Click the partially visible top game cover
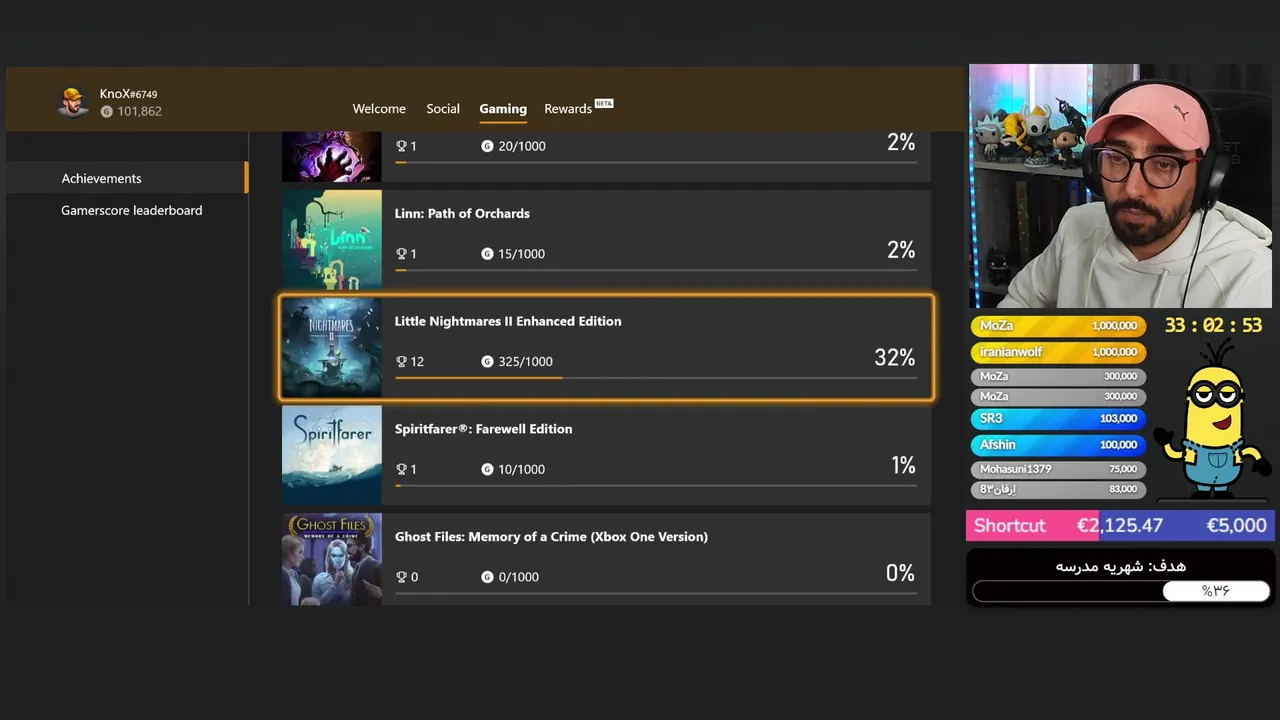 (332, 157)
